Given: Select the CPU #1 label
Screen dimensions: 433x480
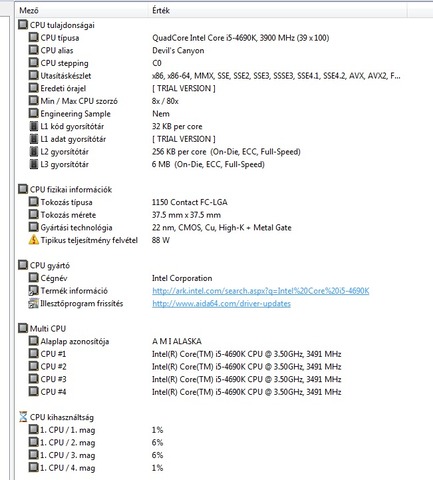Looking at the screenshot, I should point(53,354).
